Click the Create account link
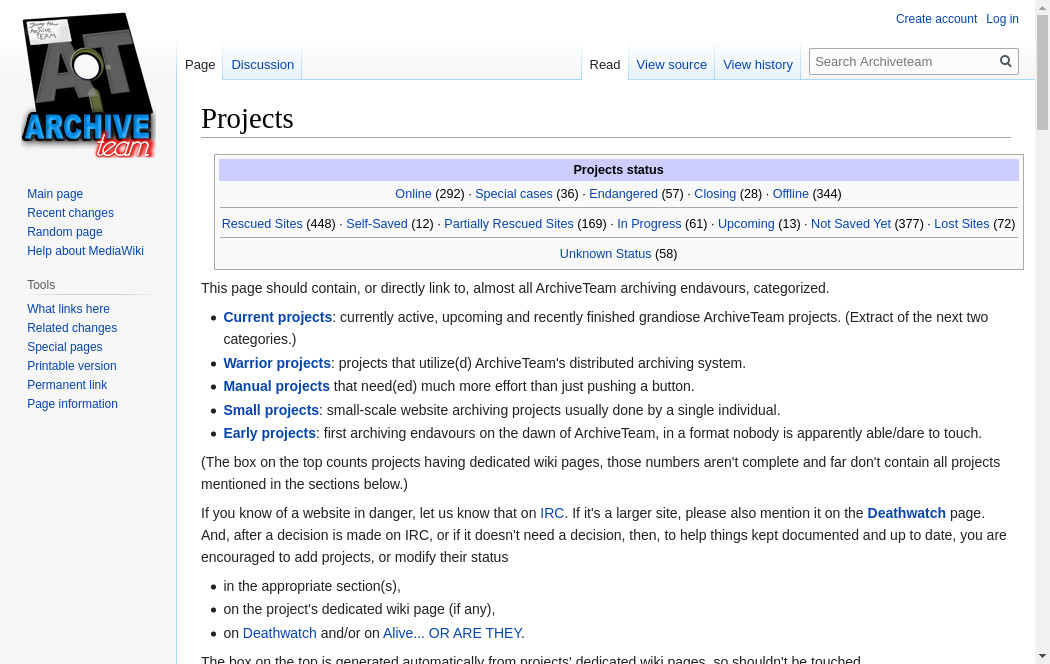 pyautogui.click(x=936, y=19)
